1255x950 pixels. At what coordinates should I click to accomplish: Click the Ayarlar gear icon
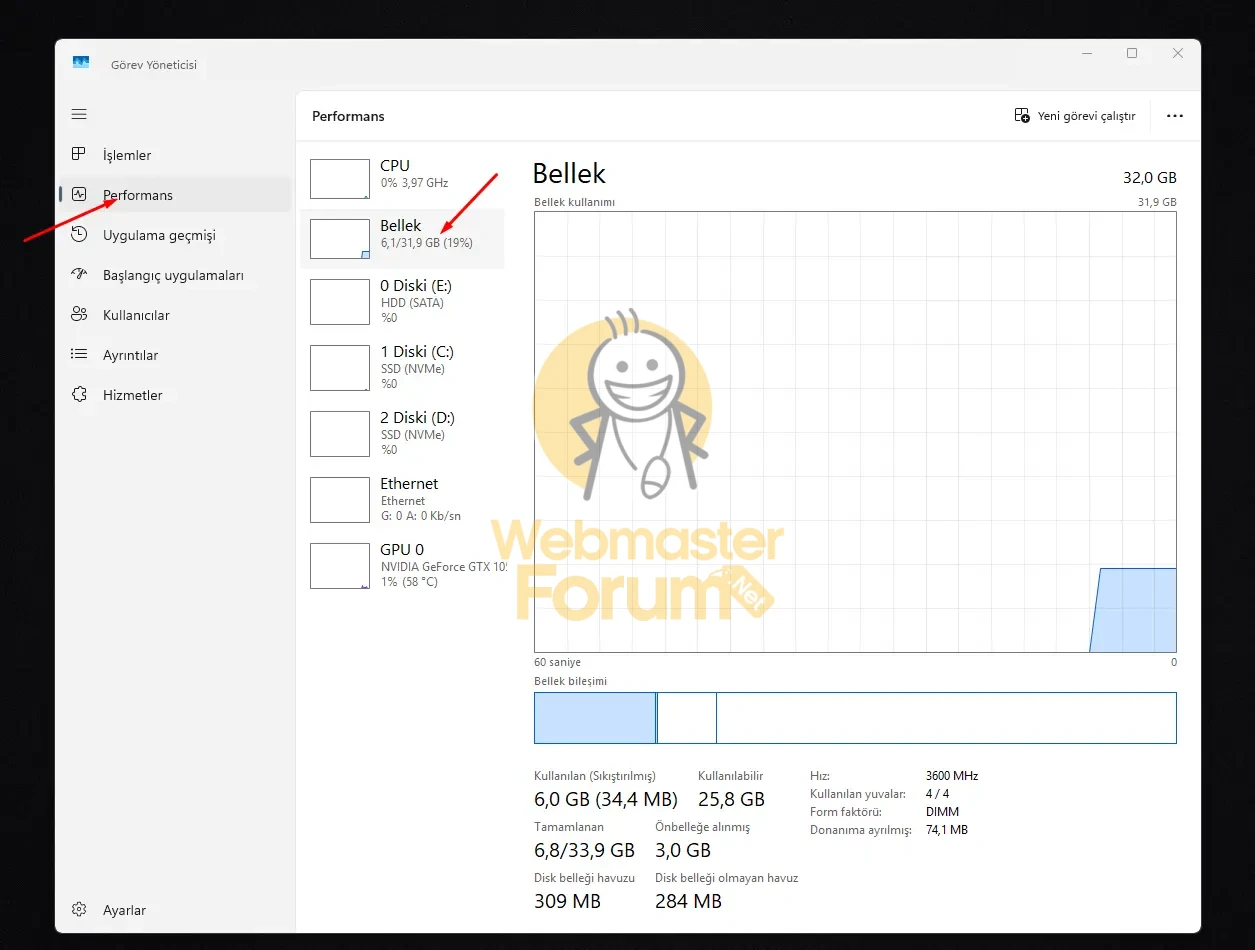pos(79,909)
